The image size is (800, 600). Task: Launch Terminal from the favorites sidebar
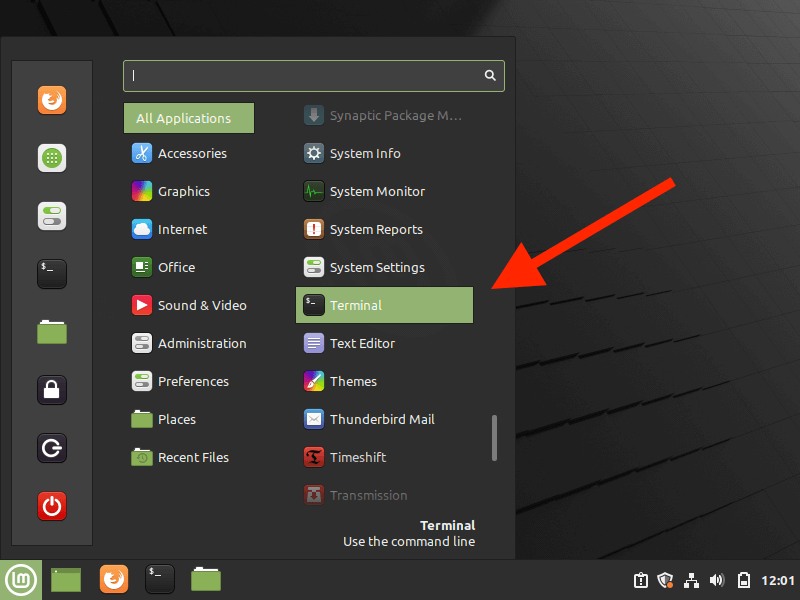[52, 274]
